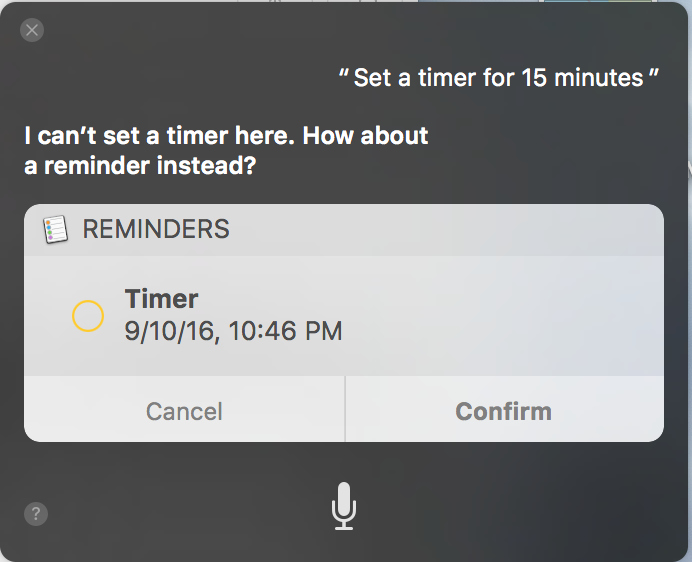This screenshot has height=562, width=692.
Task: Open the Timer reminder title
Action: (162, 299)
